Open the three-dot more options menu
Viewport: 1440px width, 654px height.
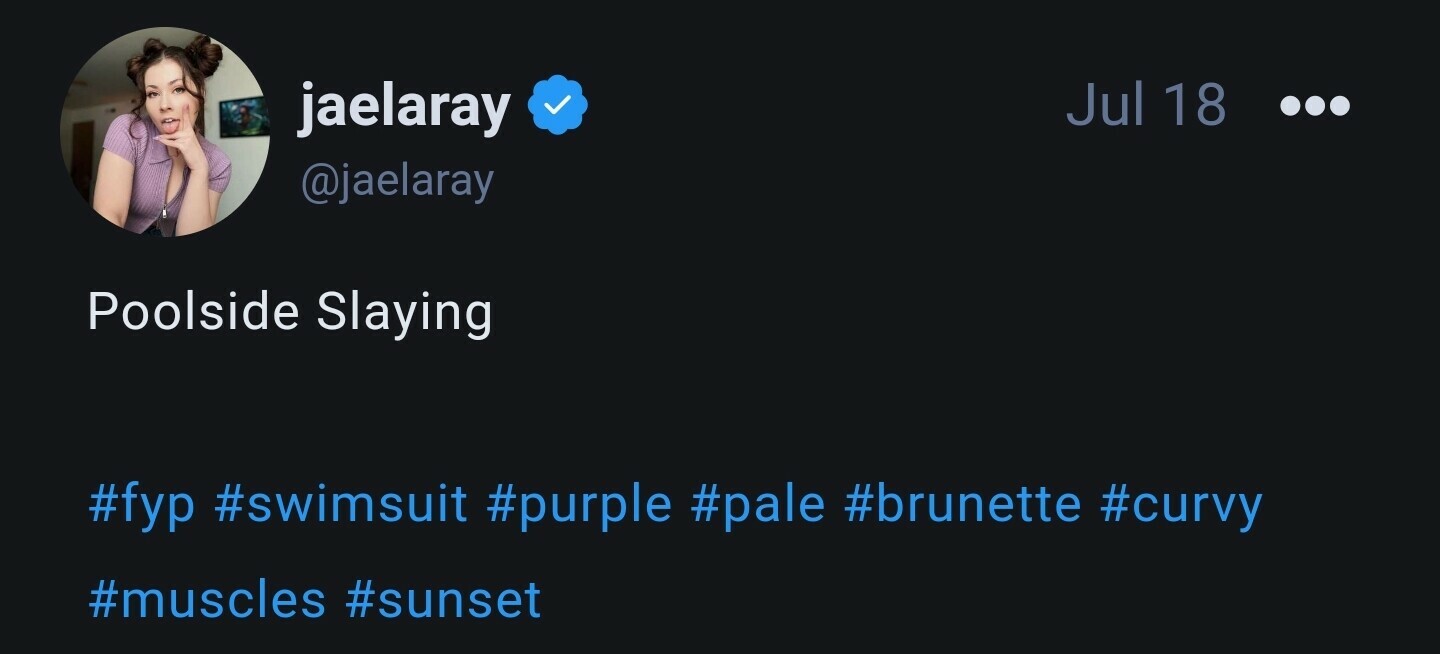point(1315,105)
